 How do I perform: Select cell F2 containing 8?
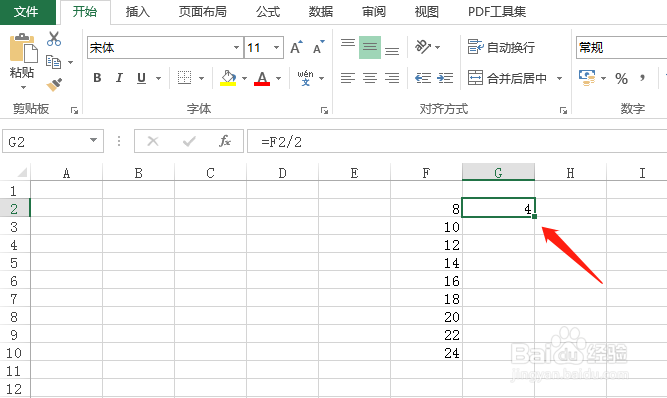pos(426,208)
